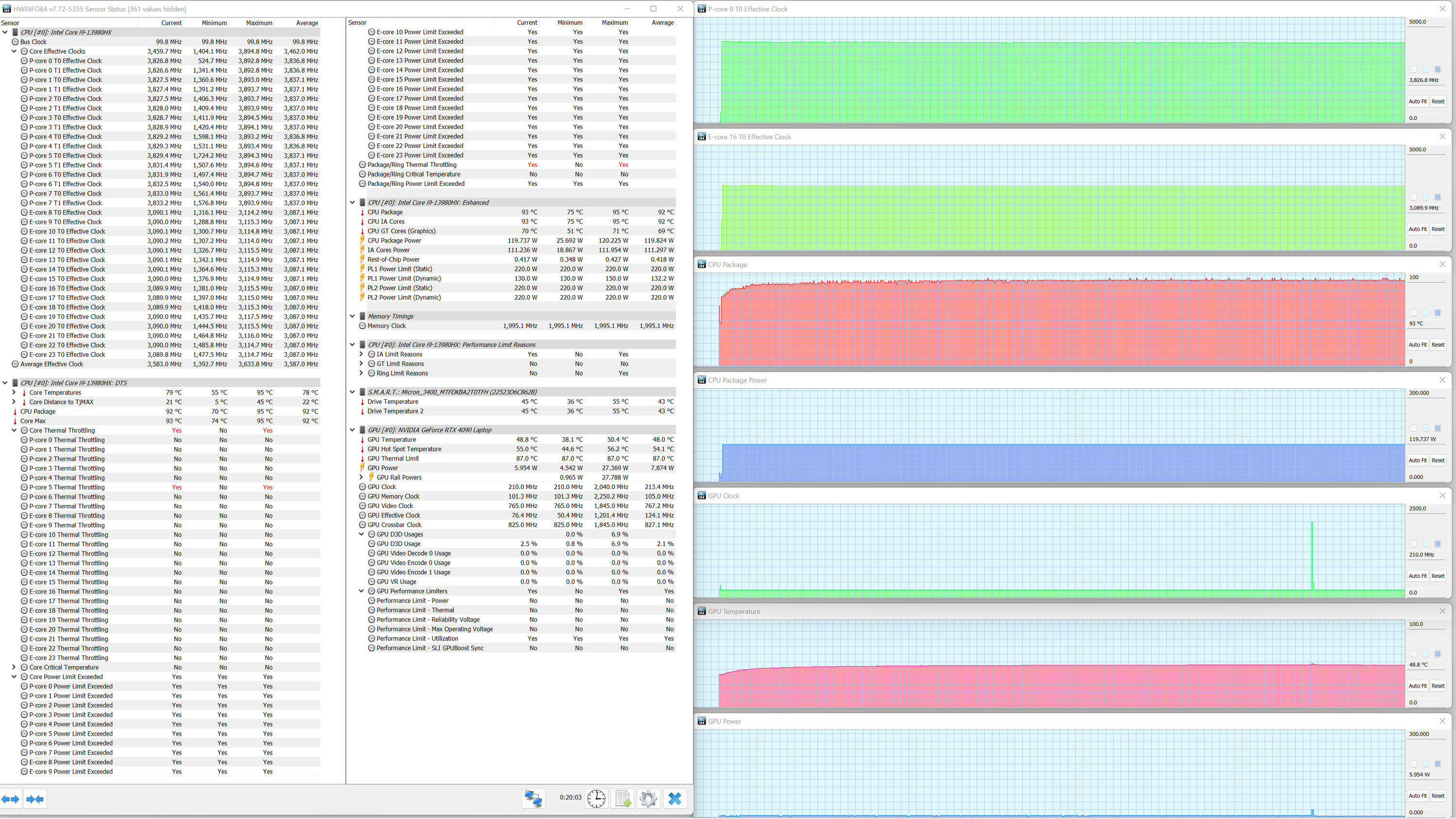Click the log file start icon

point(622,798)
